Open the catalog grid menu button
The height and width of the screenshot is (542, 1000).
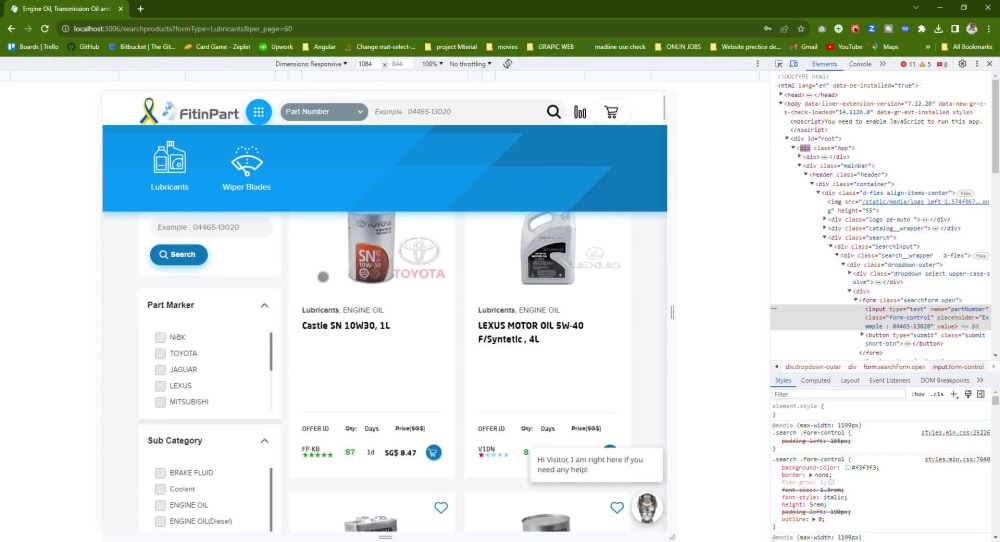pos(258,112)
